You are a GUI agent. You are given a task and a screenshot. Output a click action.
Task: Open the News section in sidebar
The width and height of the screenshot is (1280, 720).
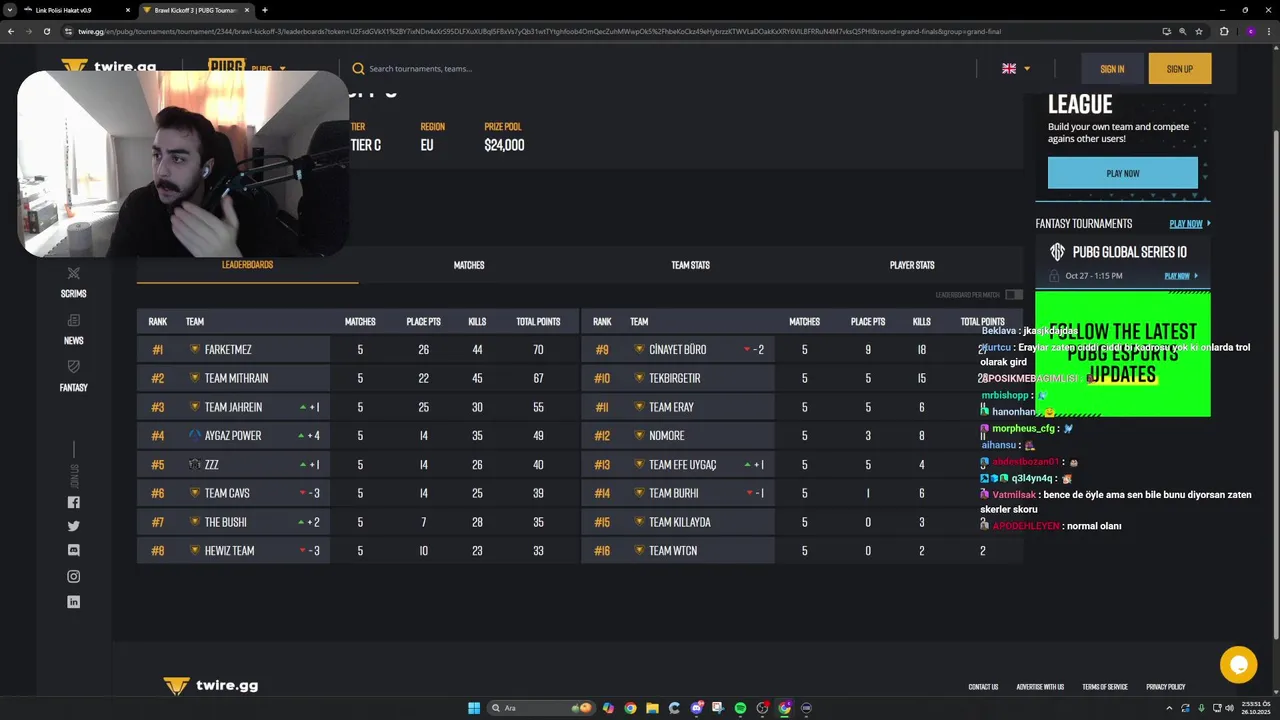pos(73,329)
